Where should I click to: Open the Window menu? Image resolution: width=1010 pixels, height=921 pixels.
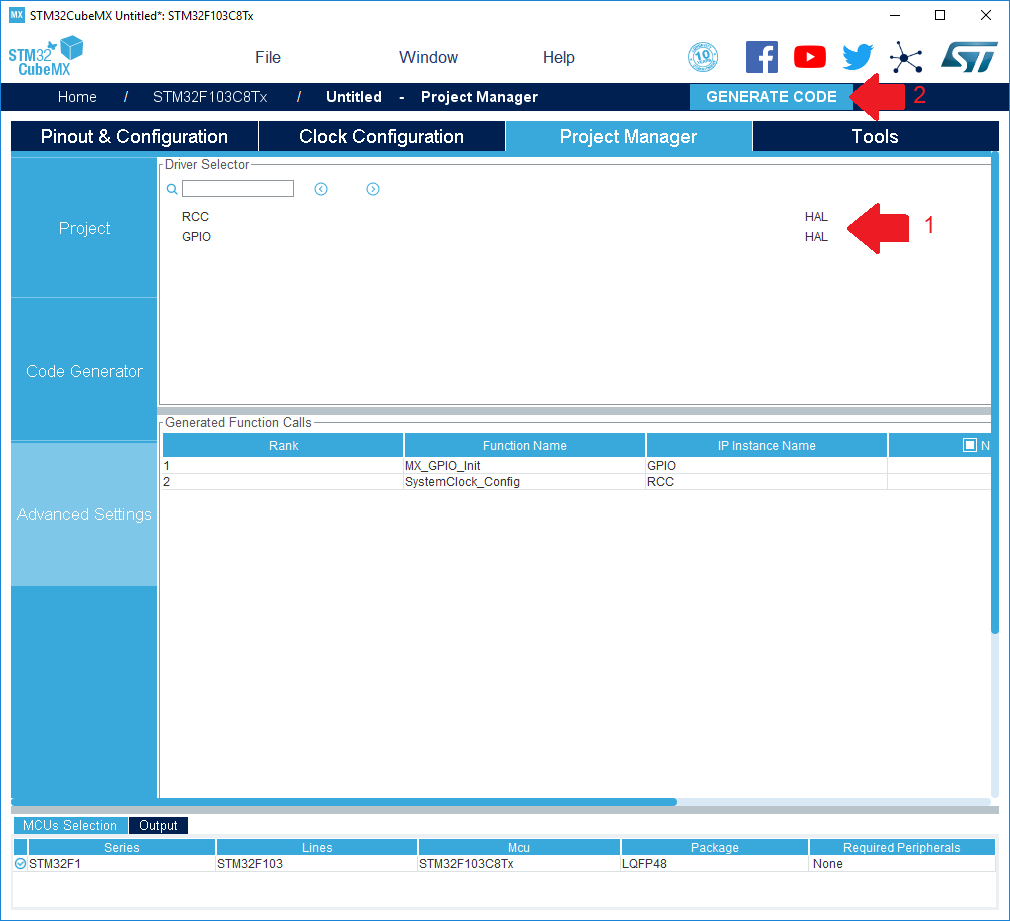pyautogui.click(x=428, y=57)
